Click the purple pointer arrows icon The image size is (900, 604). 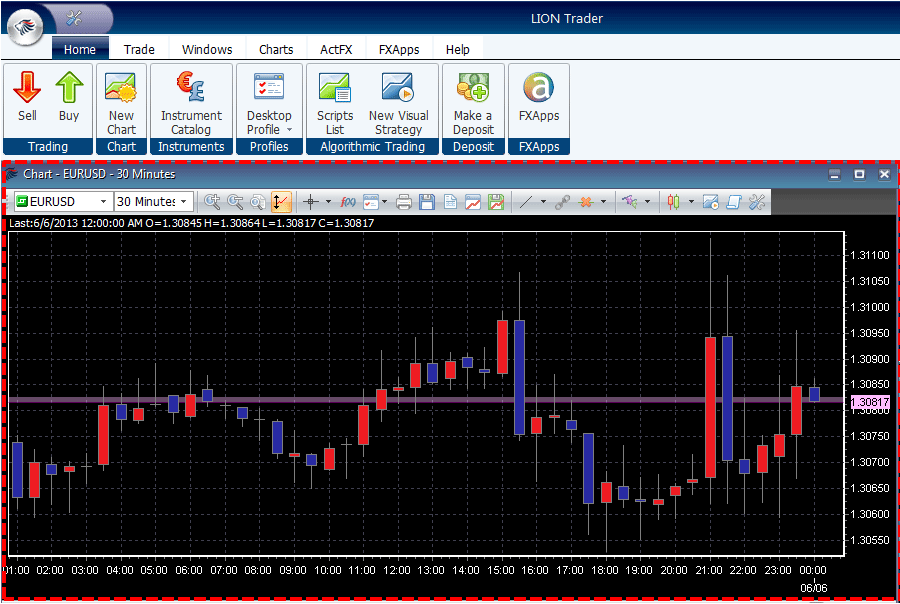tap(630, 202)
